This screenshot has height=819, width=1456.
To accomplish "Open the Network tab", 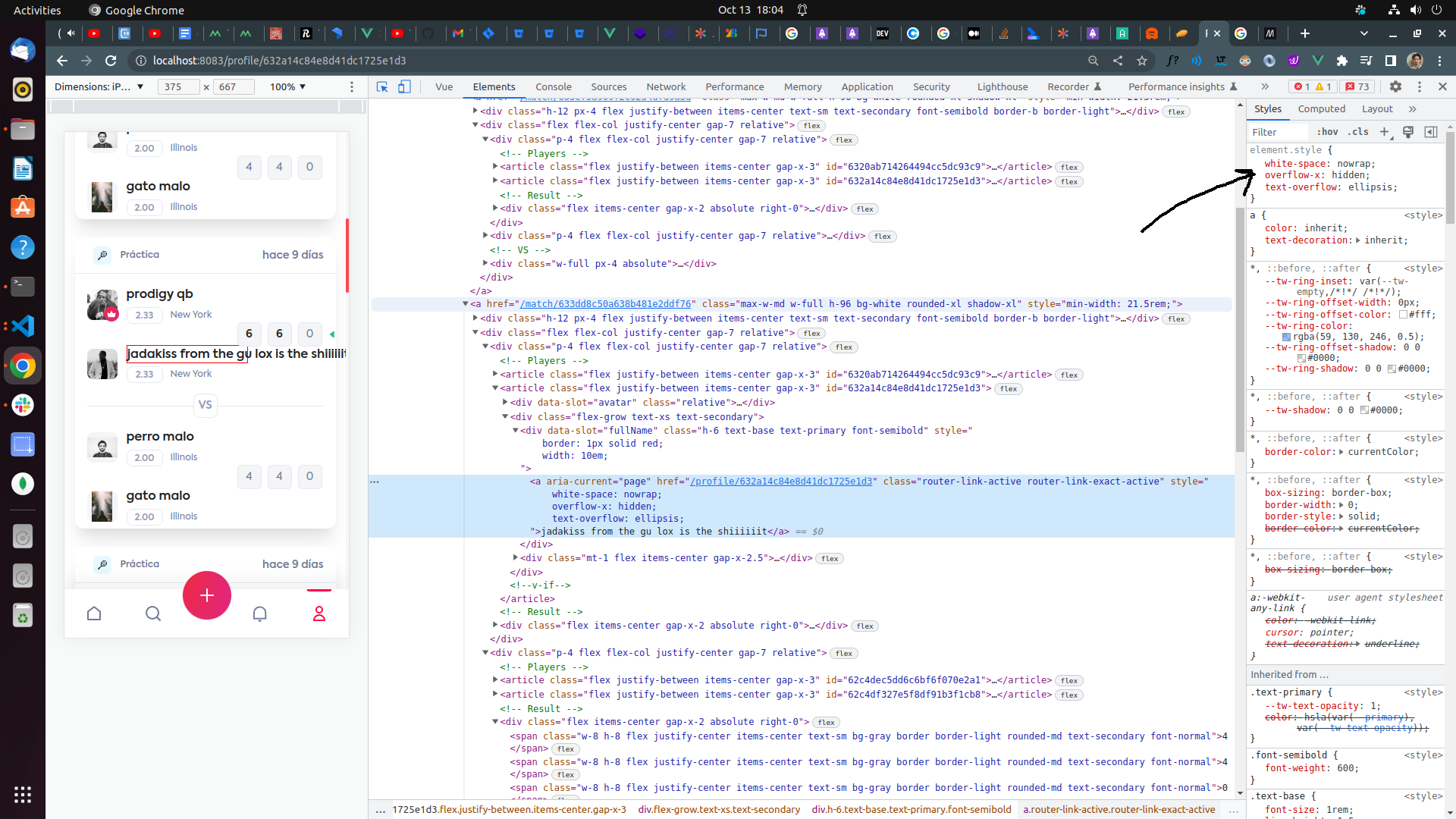I will coord(666,86).
